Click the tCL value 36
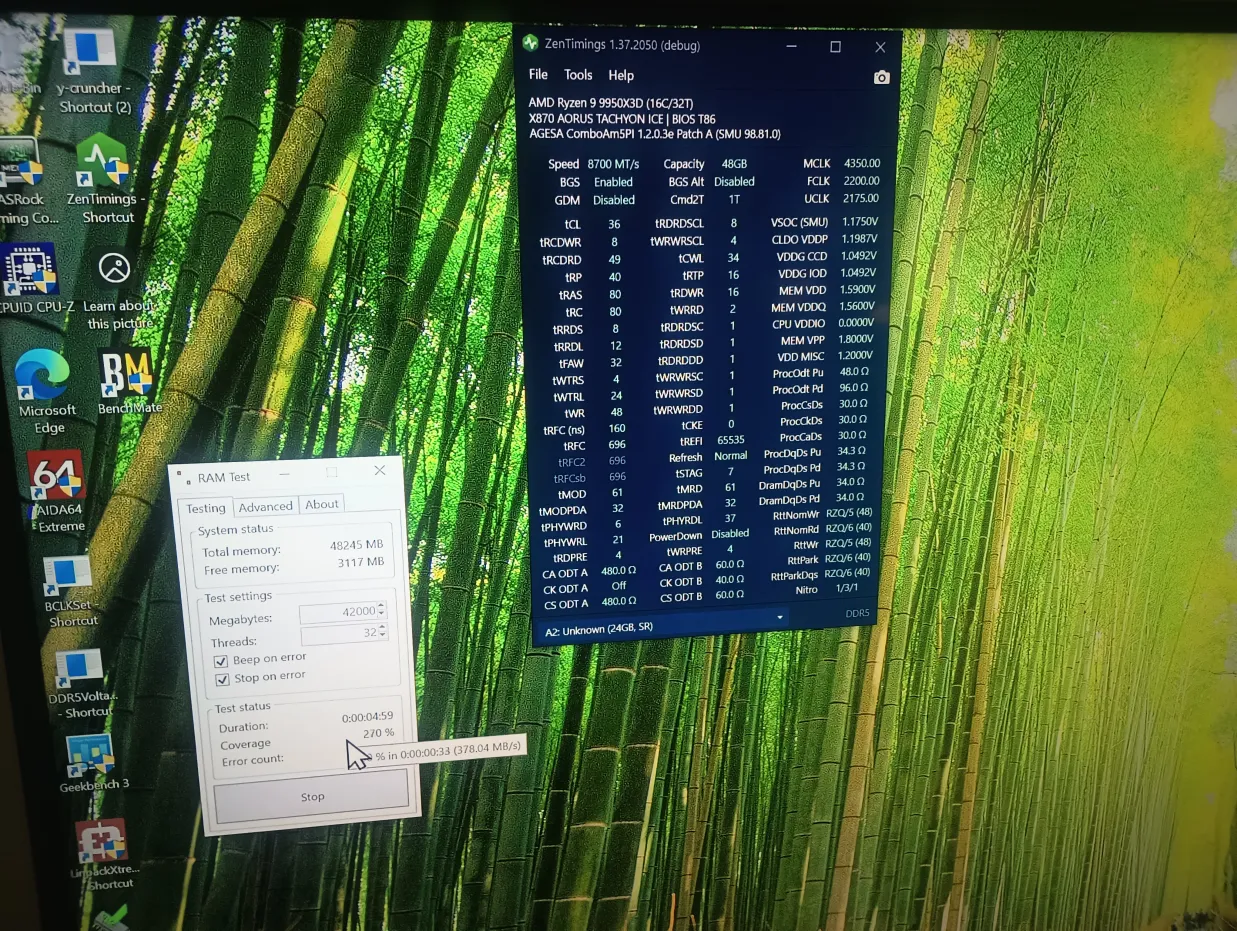 (614, 225)
